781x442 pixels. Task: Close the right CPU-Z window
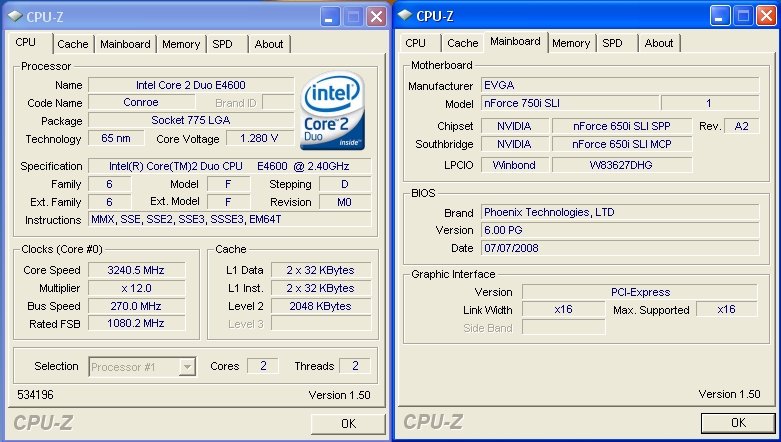tap(766, 16)
